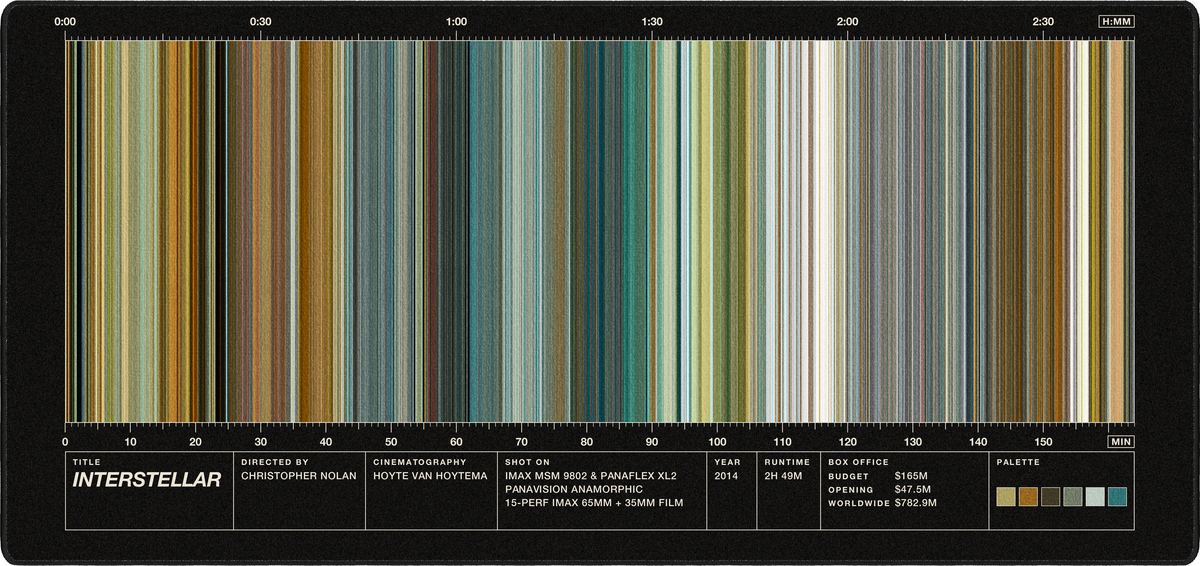
Task: Click the $782.9M worldwide value
Action: (917, 503)
